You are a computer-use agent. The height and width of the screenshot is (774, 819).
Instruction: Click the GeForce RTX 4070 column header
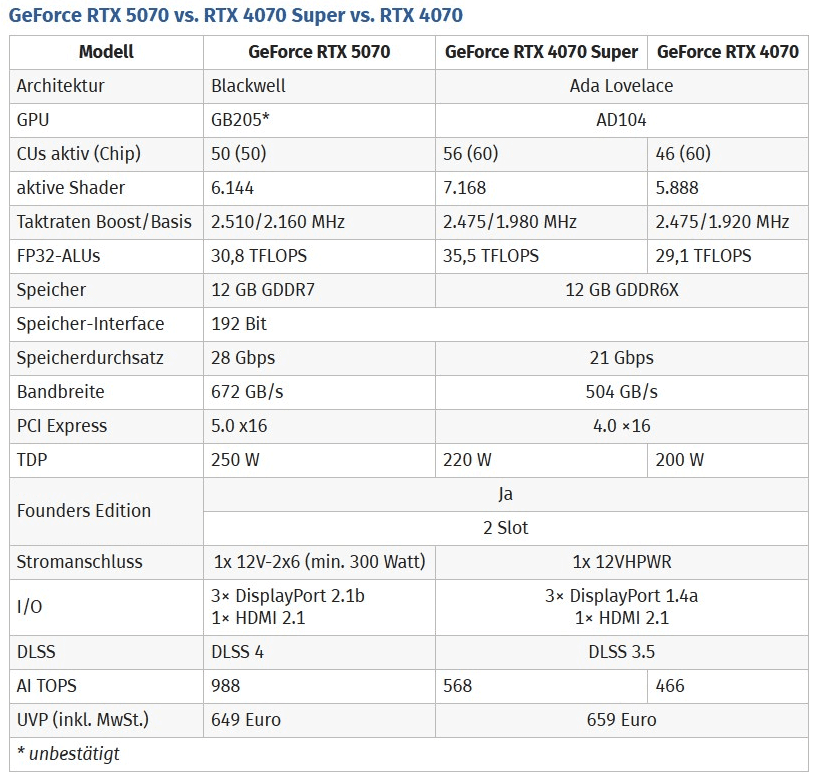(x=728, y=52)
